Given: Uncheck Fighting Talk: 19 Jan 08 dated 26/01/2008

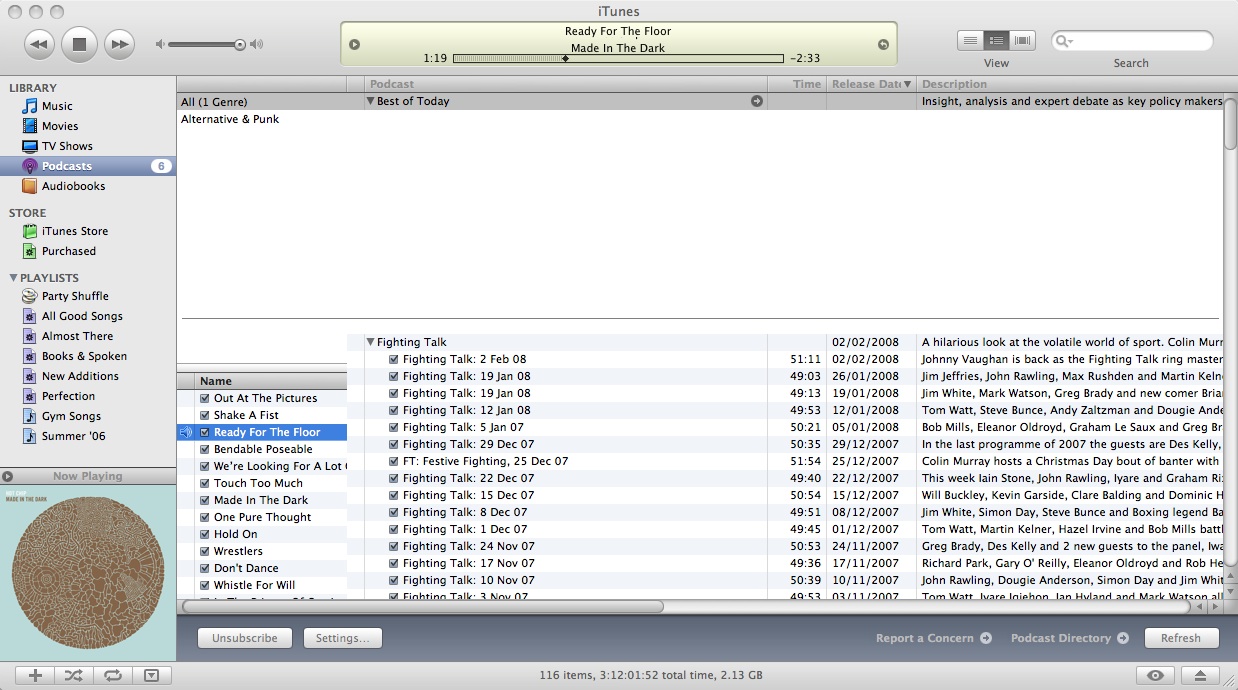Looking at the screenshot, I should 394,376.
